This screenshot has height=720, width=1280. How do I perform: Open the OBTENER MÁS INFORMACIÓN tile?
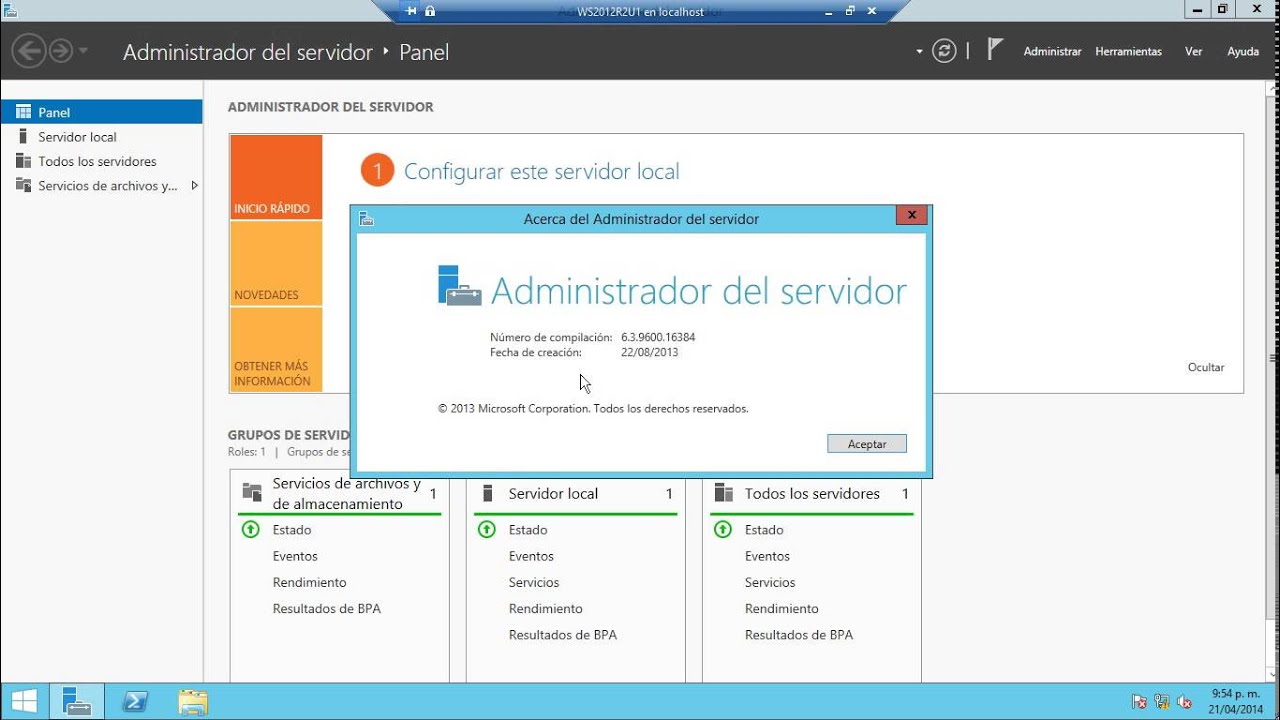tap(276, 350)
